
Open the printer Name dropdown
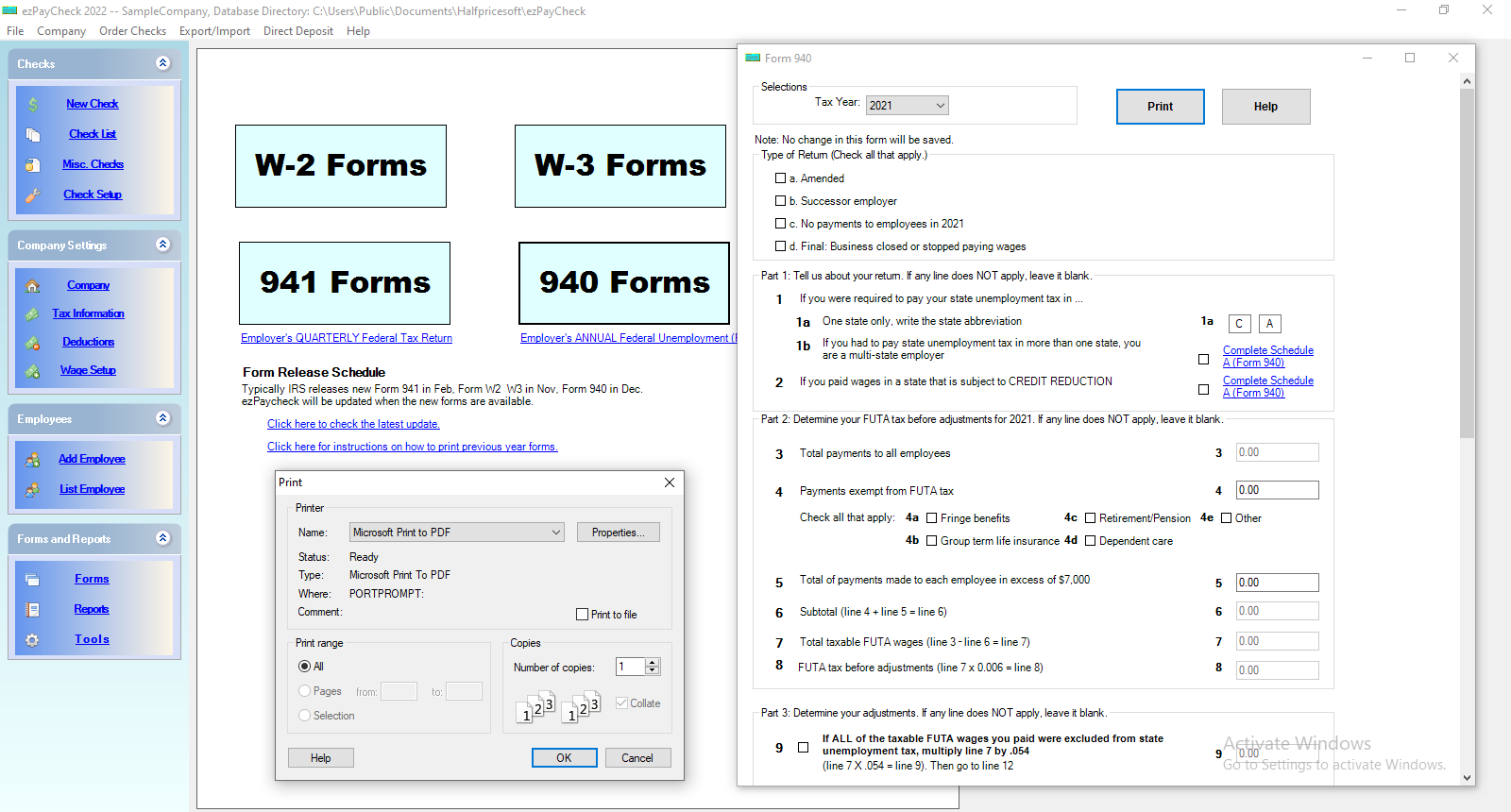457,533
